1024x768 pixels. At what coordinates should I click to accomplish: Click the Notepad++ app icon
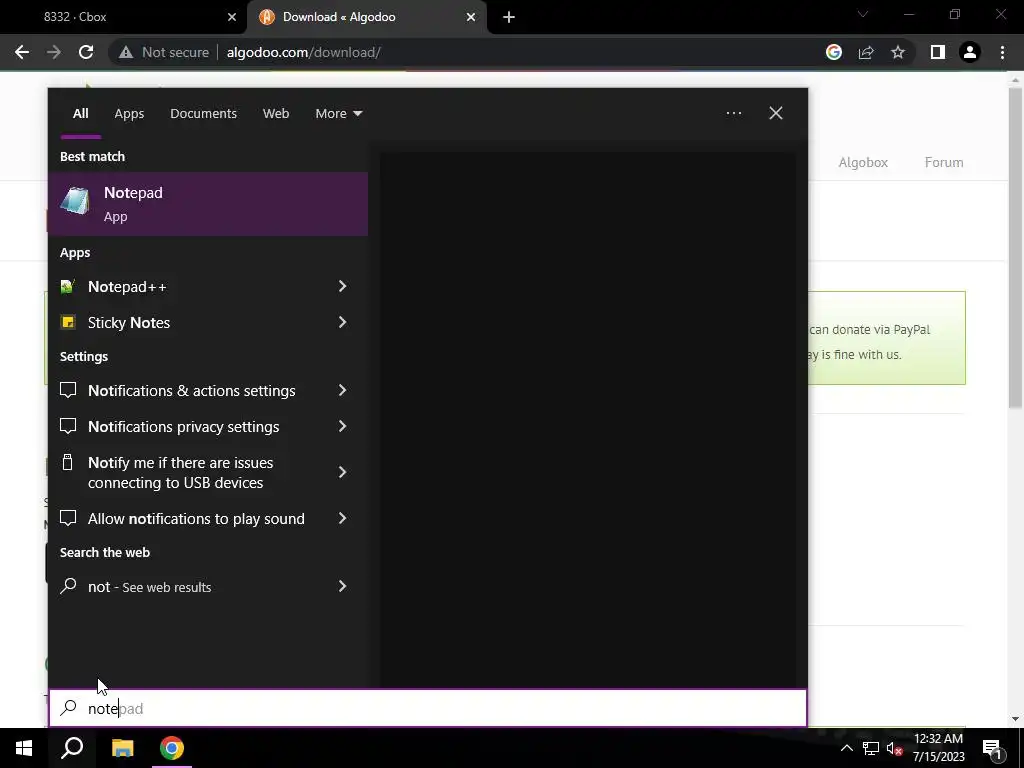click(68, 287)
